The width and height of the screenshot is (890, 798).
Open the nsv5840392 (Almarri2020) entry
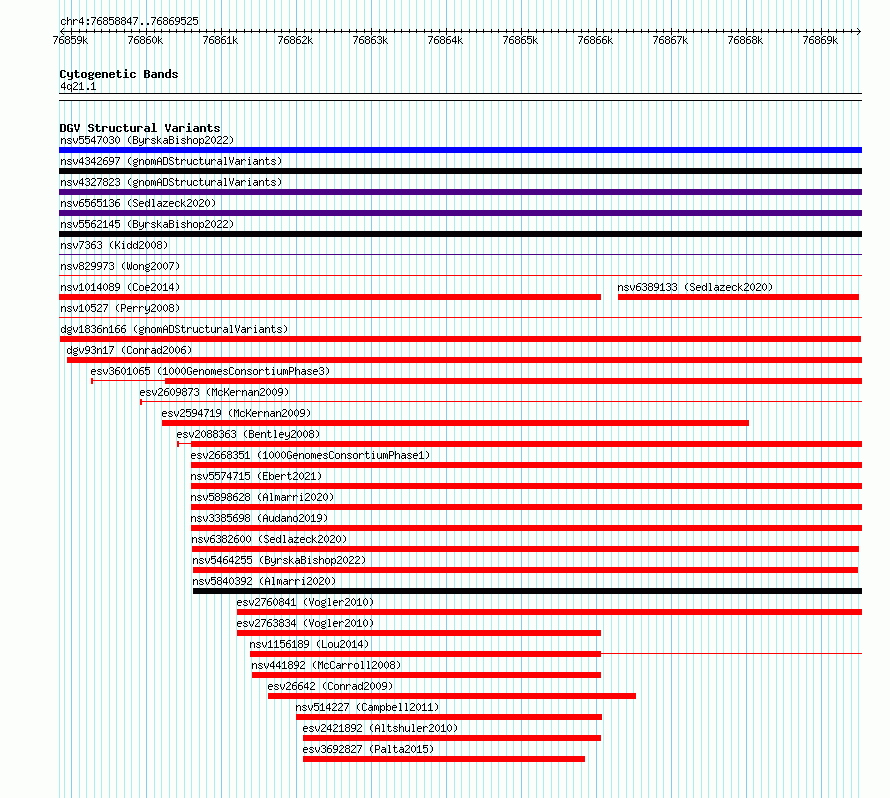click(x=265, y=581)
